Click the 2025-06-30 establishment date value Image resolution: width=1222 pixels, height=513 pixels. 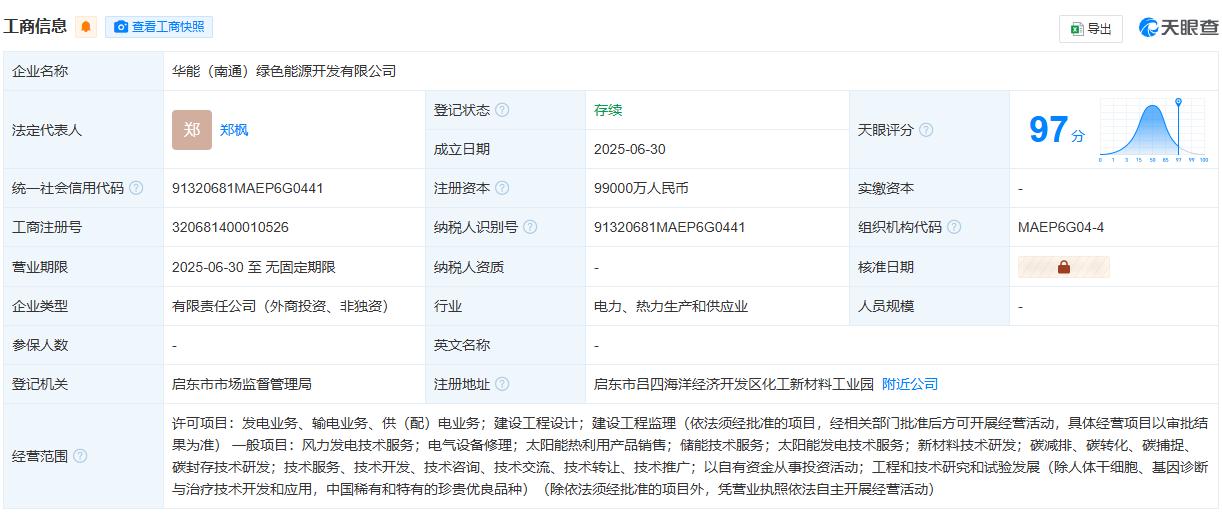(629, 149)
